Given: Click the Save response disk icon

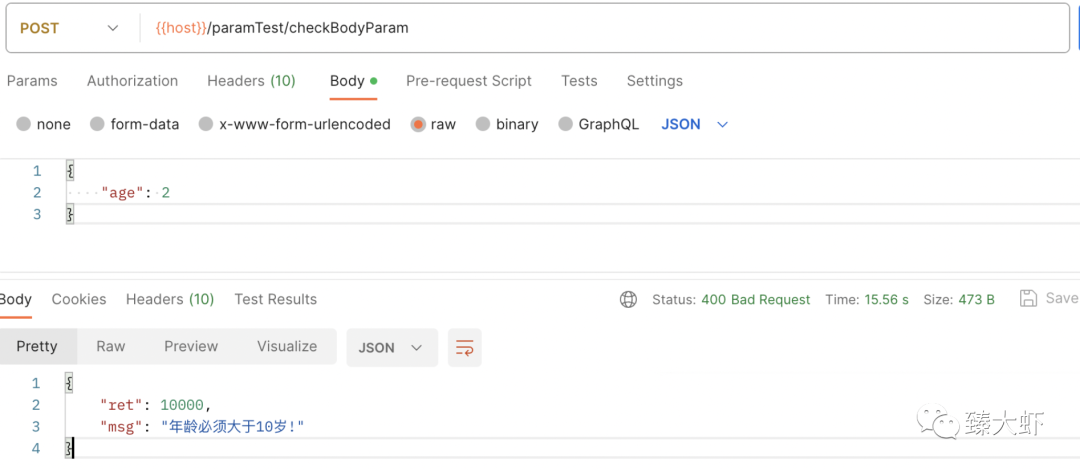Looking at the screenshot, I should coord(1028,298).
